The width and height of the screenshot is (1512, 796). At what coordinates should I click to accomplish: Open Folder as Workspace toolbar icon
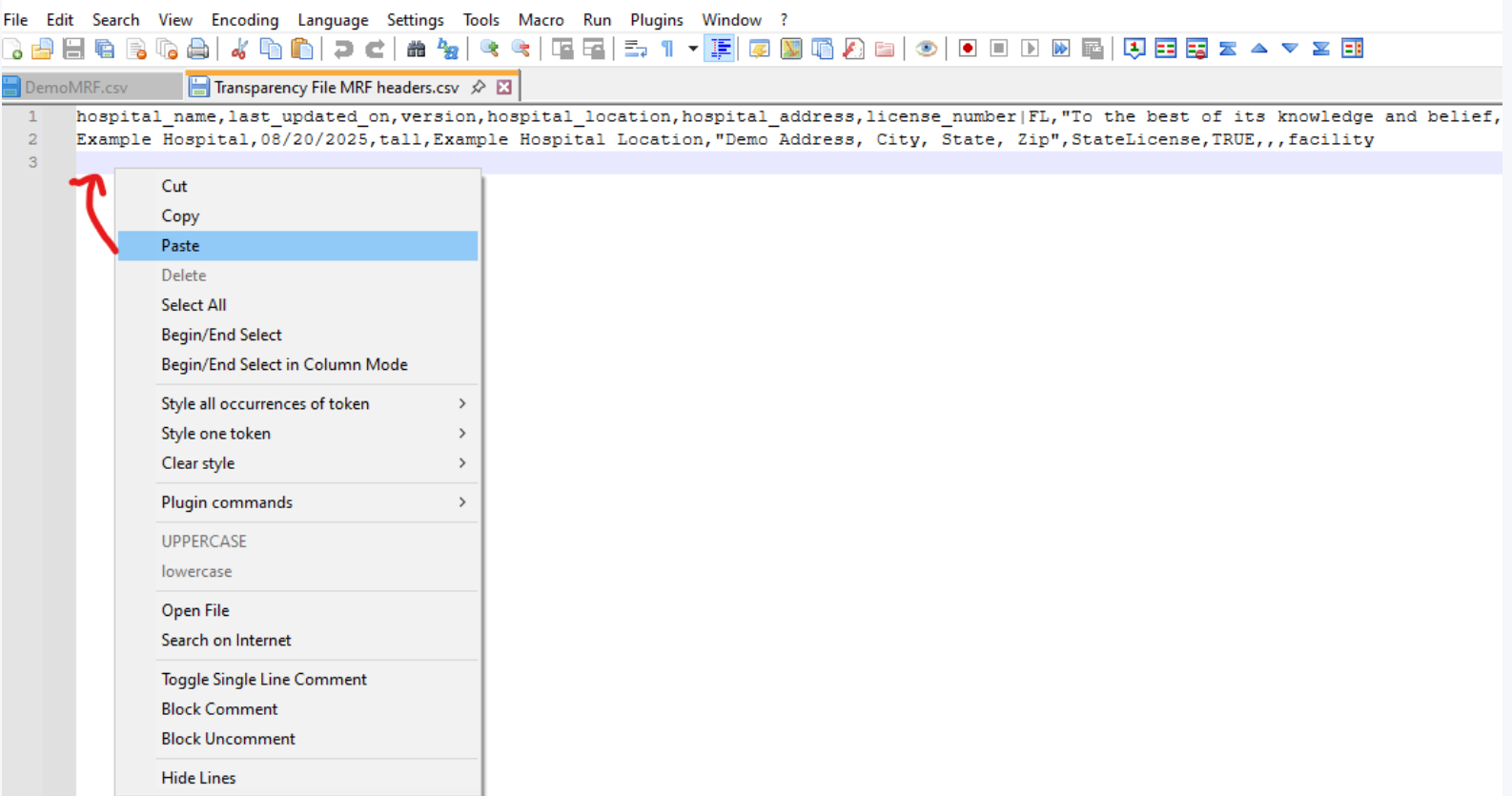[885, 49]
